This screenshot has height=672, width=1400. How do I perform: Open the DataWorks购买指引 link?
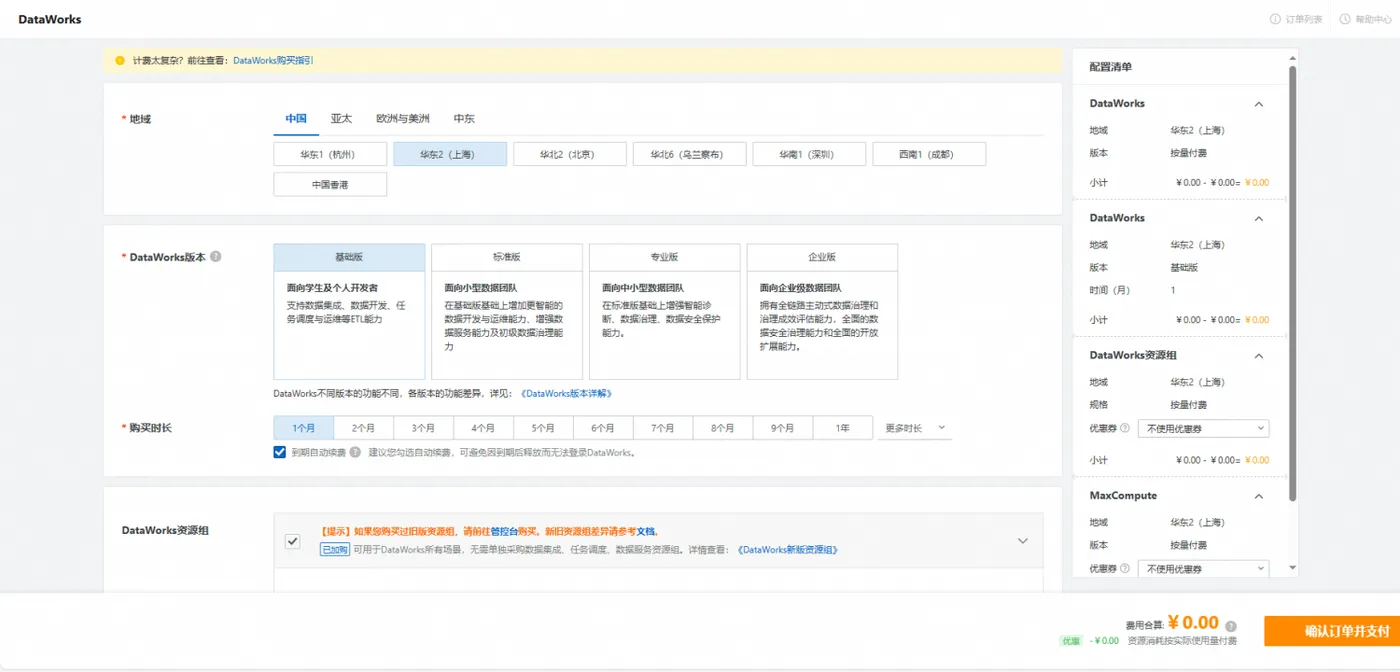point(273,60)
